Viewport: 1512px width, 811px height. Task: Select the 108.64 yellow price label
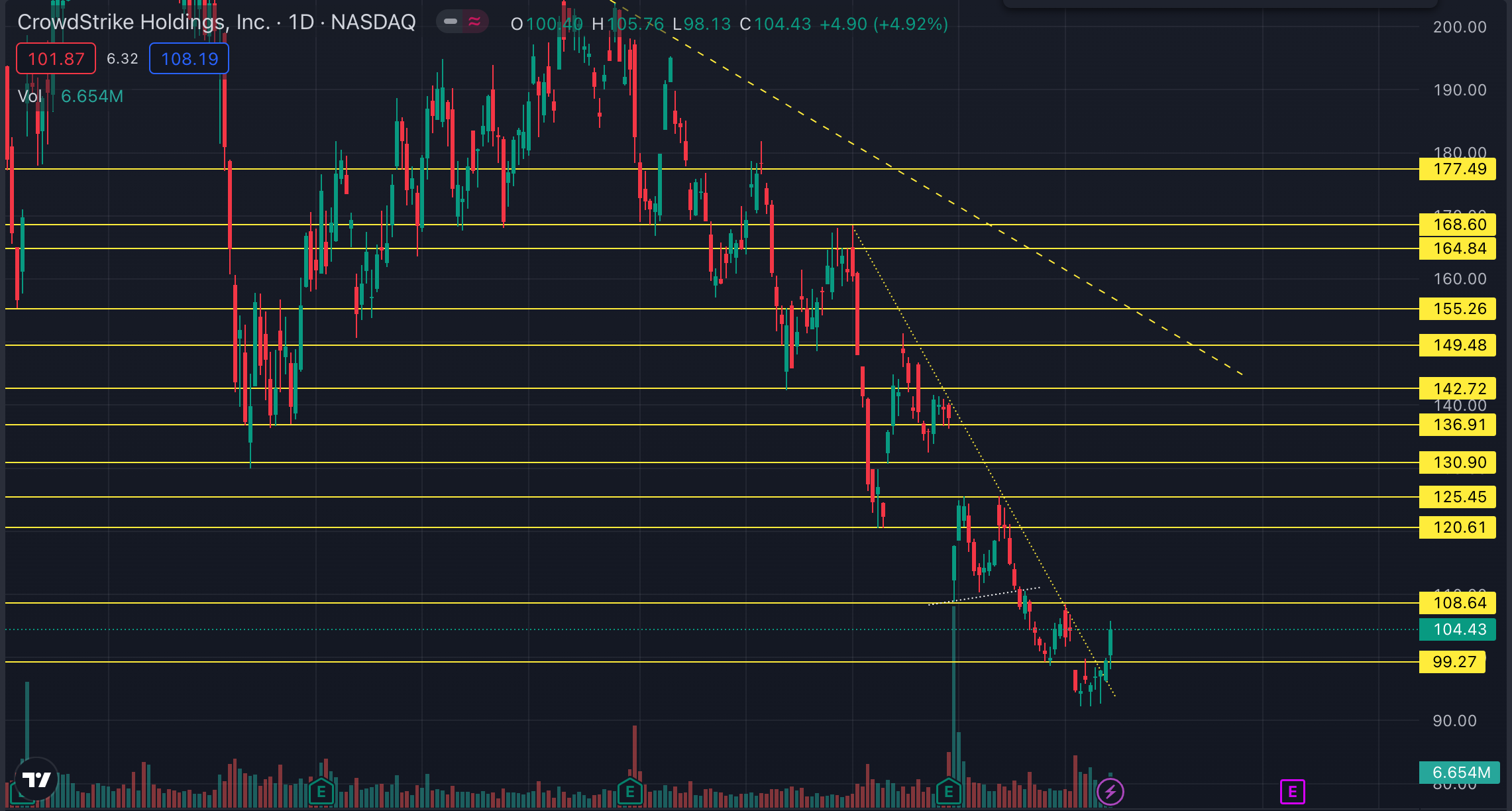click(1458, 603)
